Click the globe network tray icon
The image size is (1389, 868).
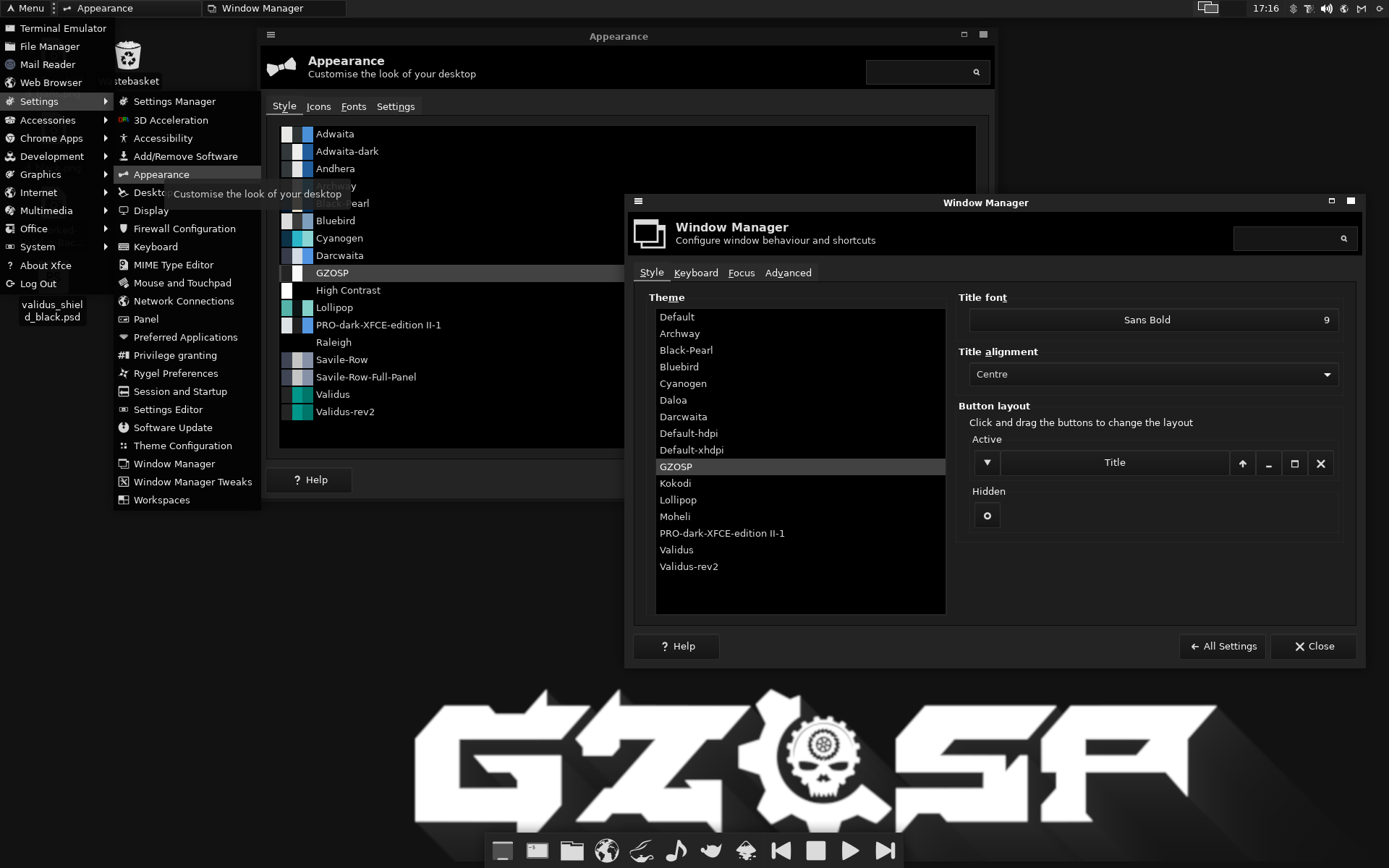pyautogui.click(x=1344, y=9)
